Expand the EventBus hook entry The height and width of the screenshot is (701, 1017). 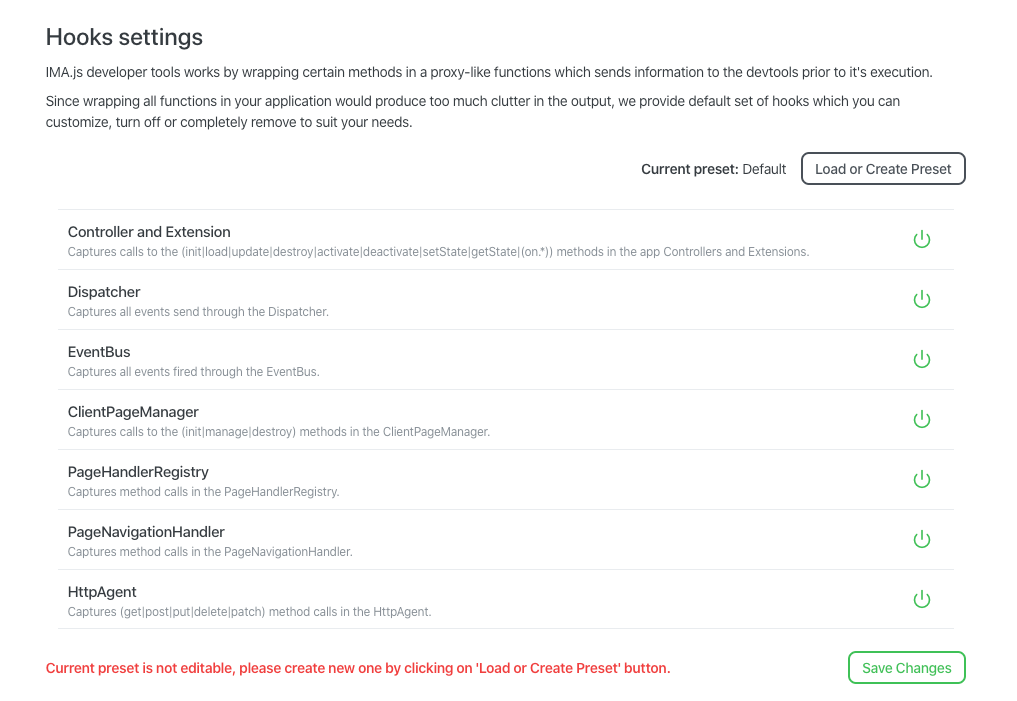tap(505, 360)
